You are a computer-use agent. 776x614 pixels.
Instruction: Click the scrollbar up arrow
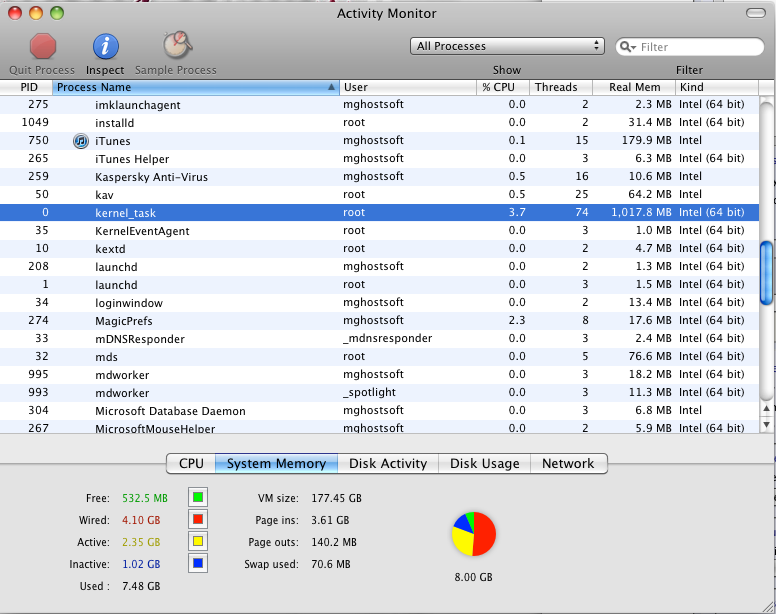(767, 409)
